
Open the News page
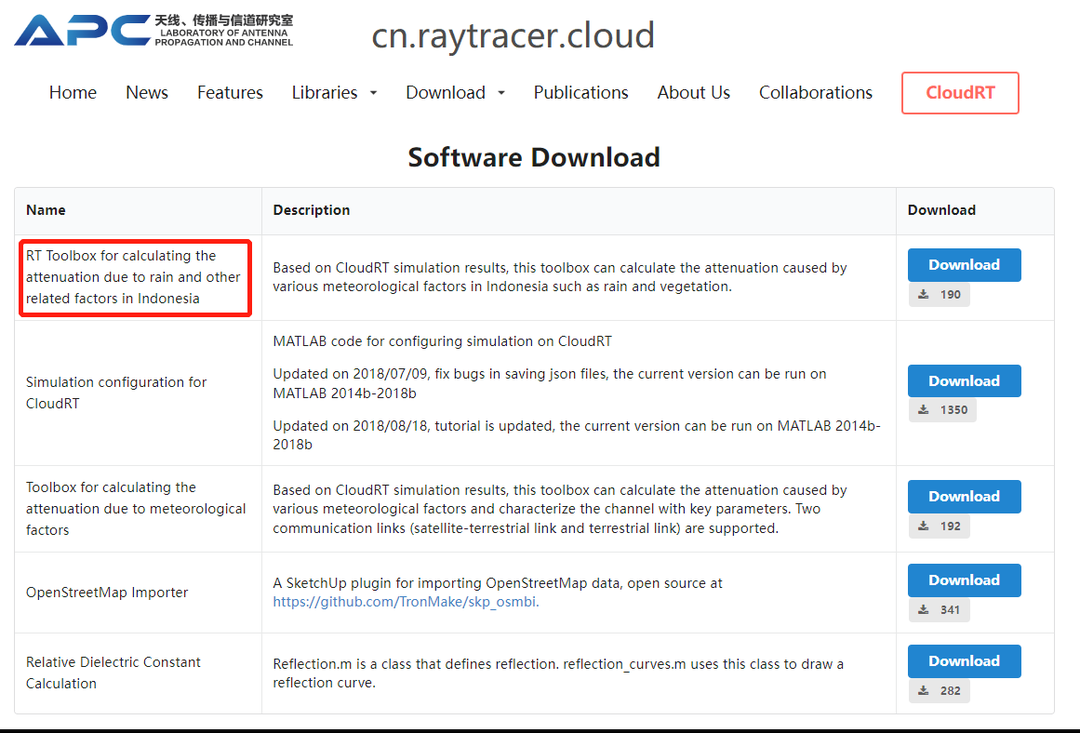click(147, 92)
